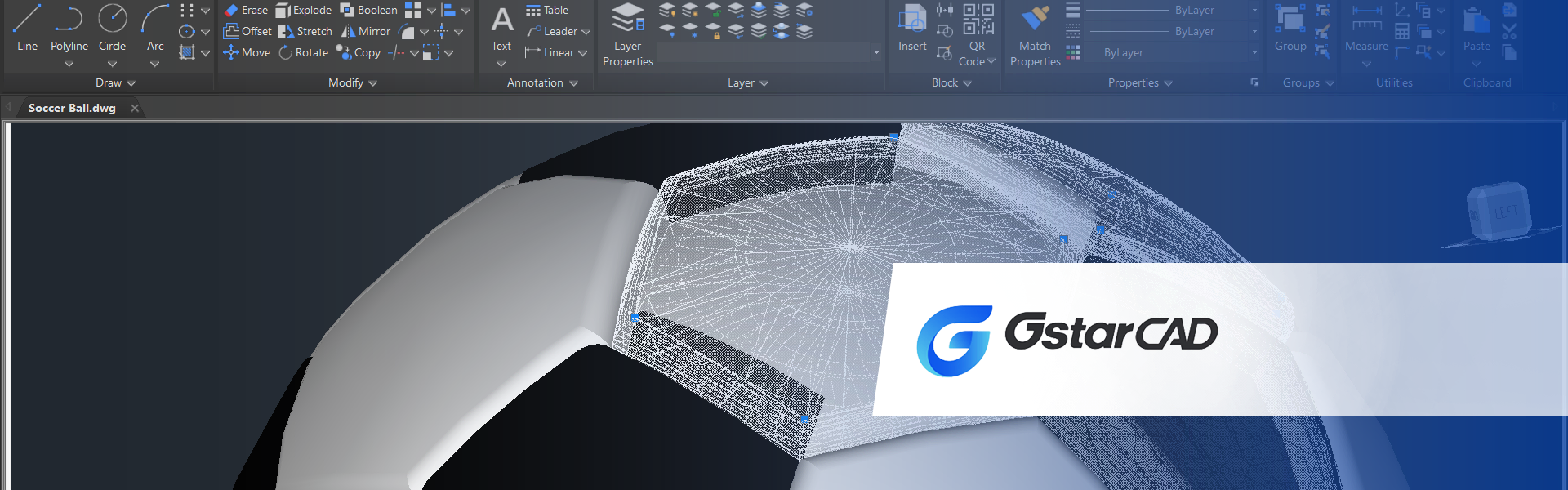Viewport: 1568px width, 490px height.
Task: Activate the Rotate tool
Action: 303,53
